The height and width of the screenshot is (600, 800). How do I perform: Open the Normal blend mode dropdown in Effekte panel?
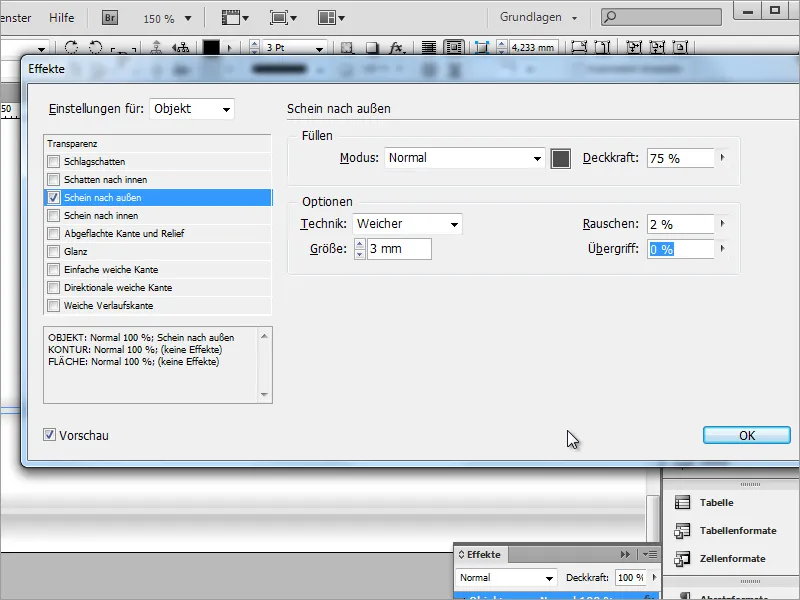pyautogui.click(x=505, y=578)
